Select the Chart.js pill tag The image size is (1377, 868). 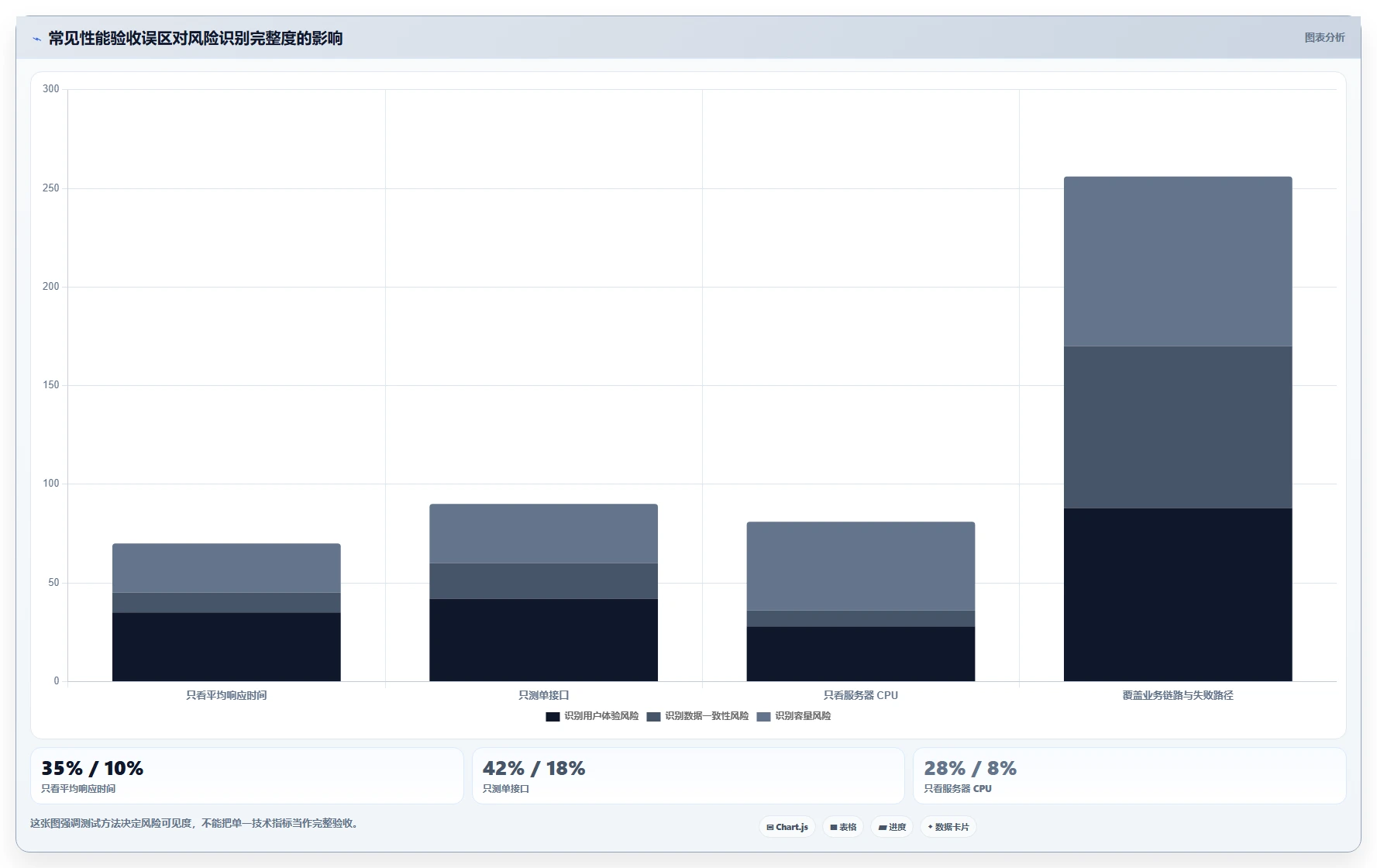(x=787, y=827)
